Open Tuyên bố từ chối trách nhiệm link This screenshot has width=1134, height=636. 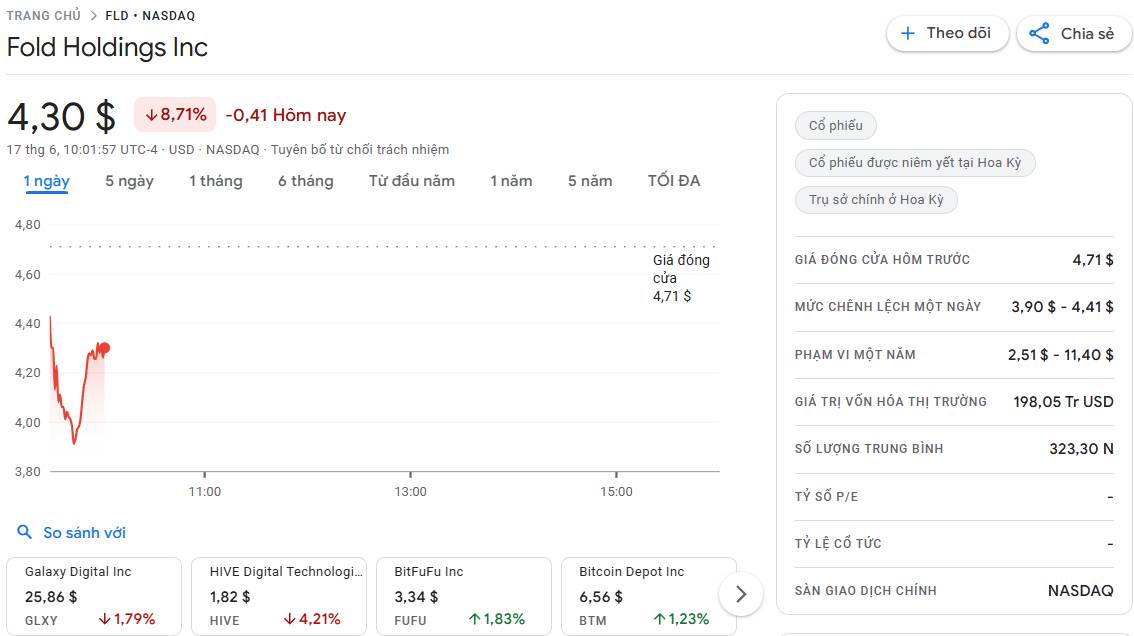pos(360,150)
